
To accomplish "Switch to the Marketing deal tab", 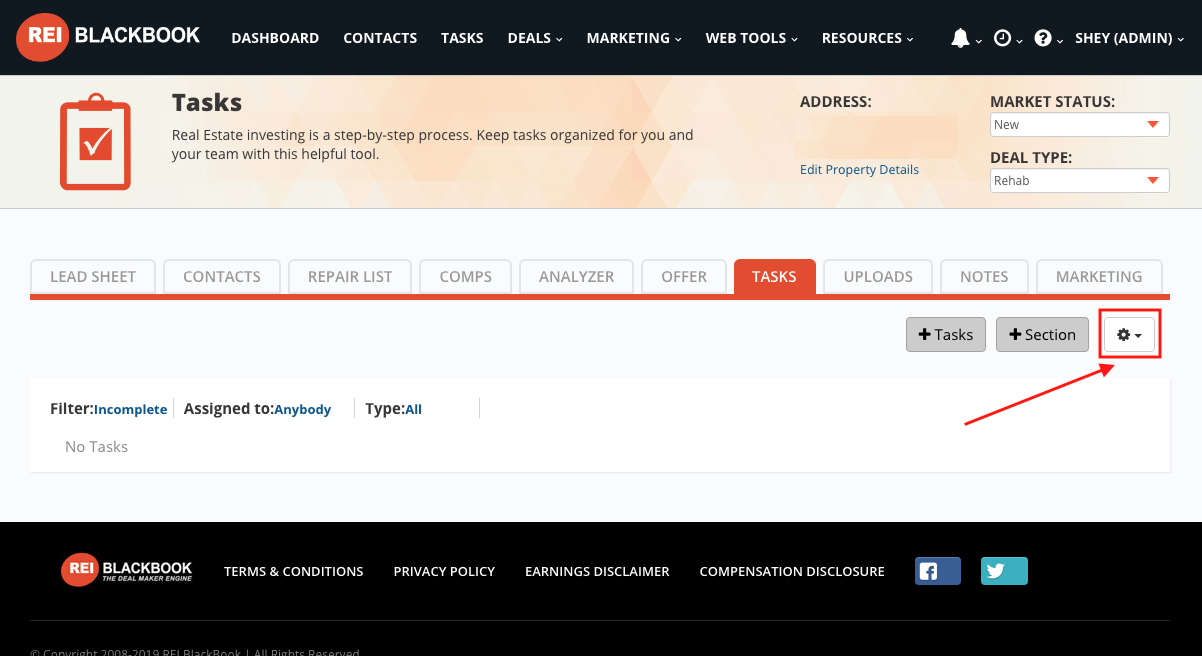I will (x=1099, y=277).
